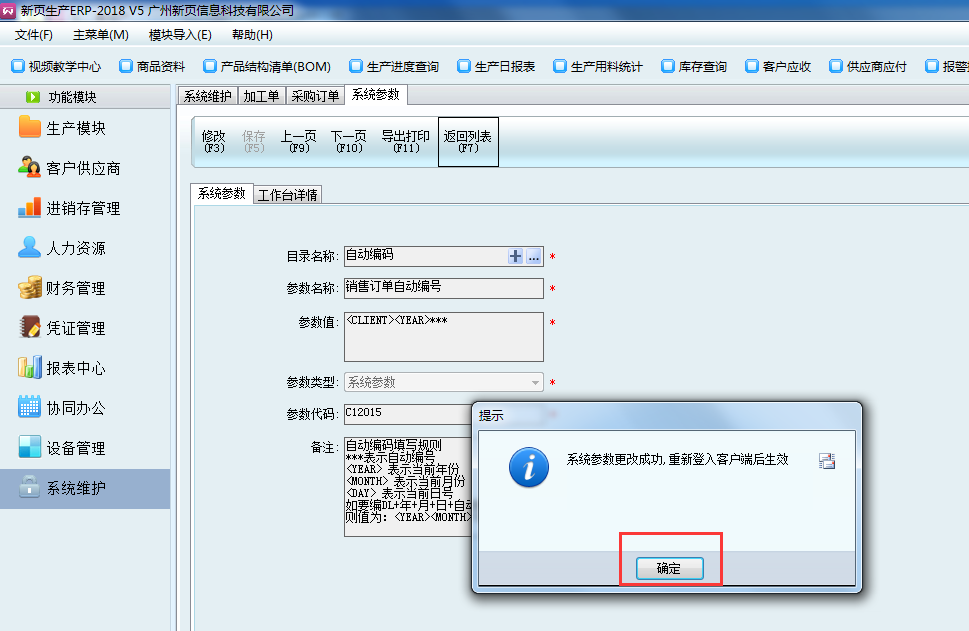Click the 返回列表 (F7) button

tap(468, 141)
